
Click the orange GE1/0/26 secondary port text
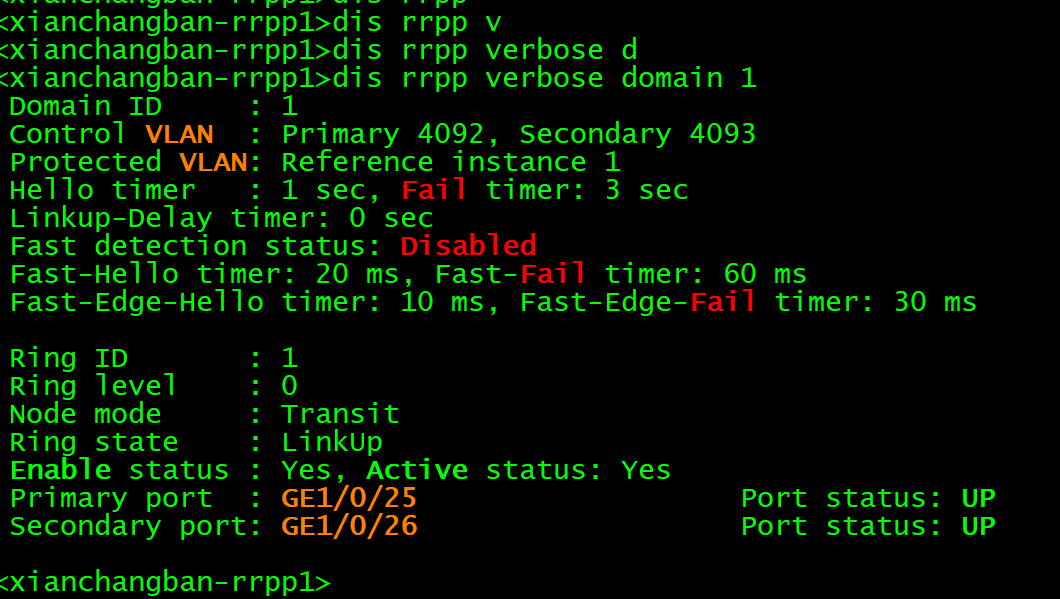[349, 526]
